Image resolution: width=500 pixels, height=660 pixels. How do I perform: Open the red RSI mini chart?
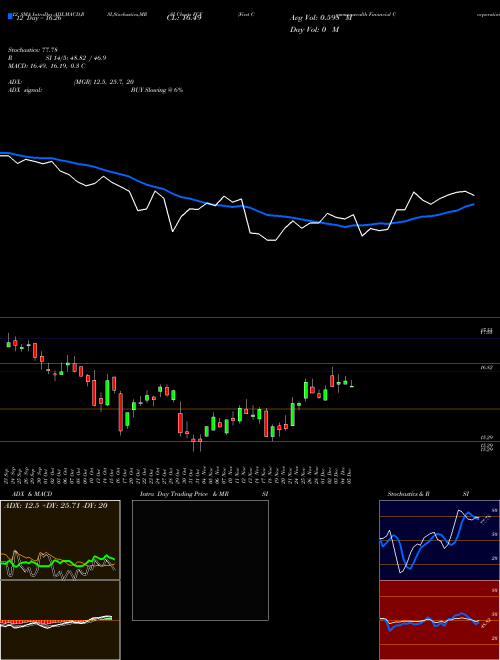point(439,620)
